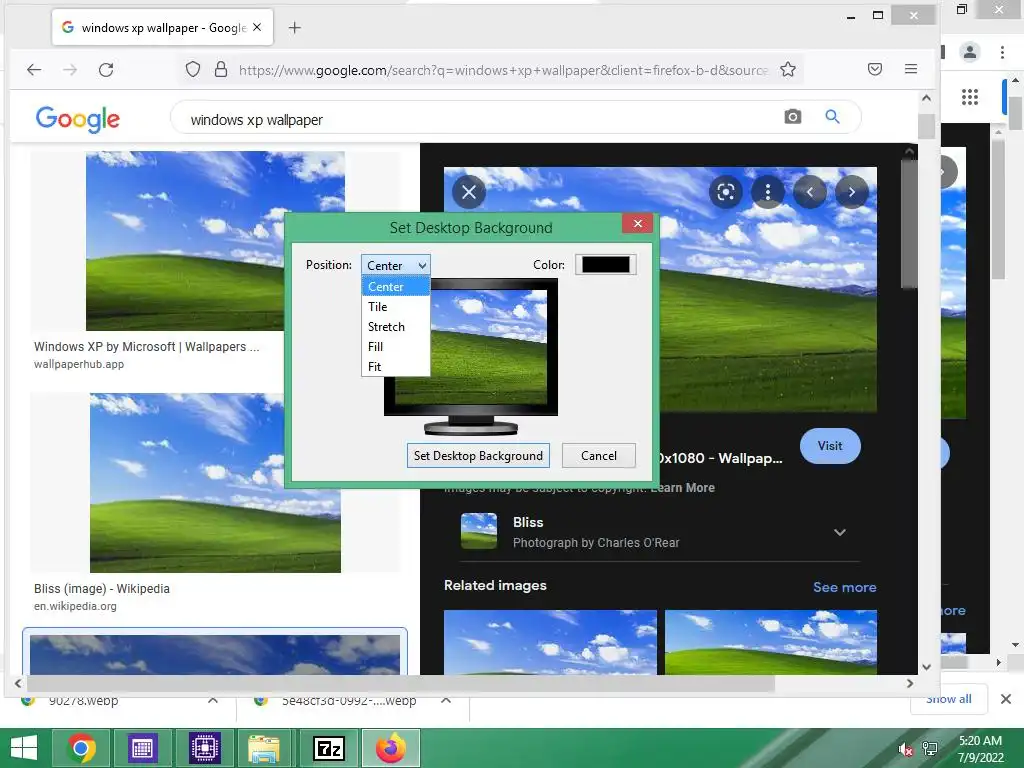Open Chrome Google apps grid icon
The height and width of the screenshot is (768, 1024).
click(x=970, y=97)
